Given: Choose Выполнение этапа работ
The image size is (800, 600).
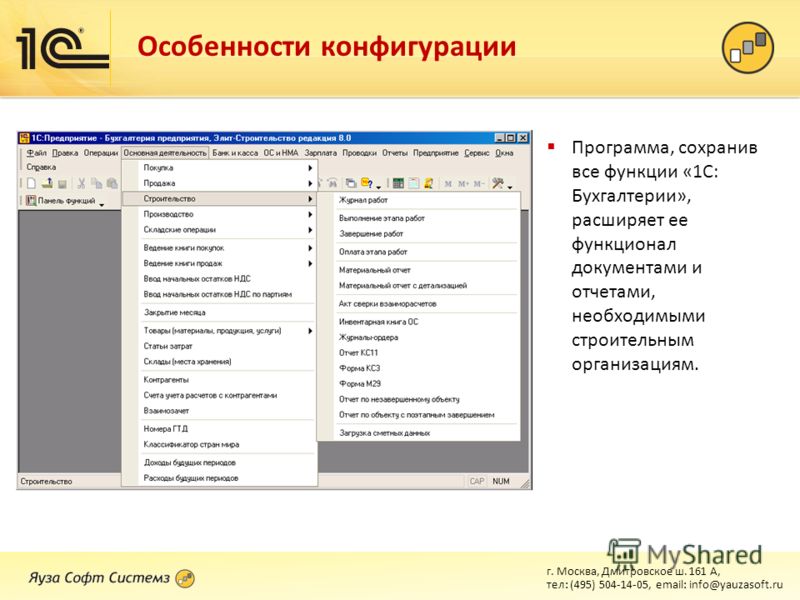Looking at the screenshot, I should coord(382,218).
